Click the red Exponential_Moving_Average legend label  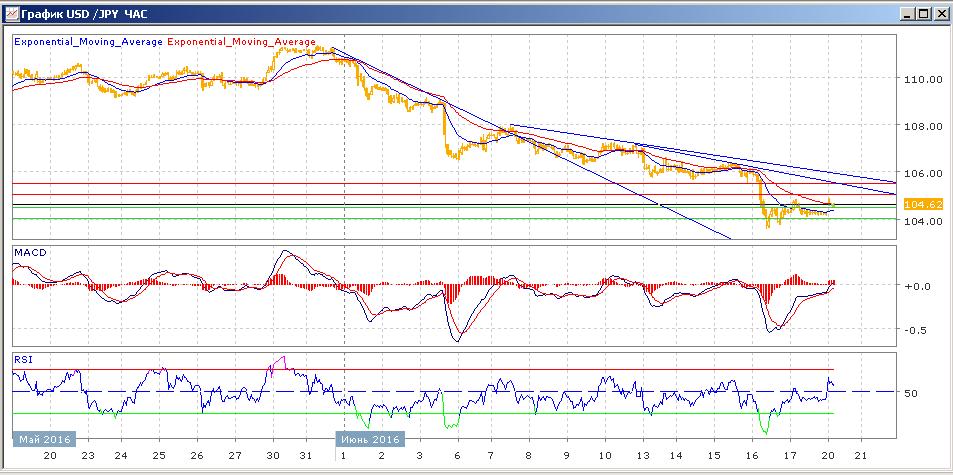click(x=241, y=42)
